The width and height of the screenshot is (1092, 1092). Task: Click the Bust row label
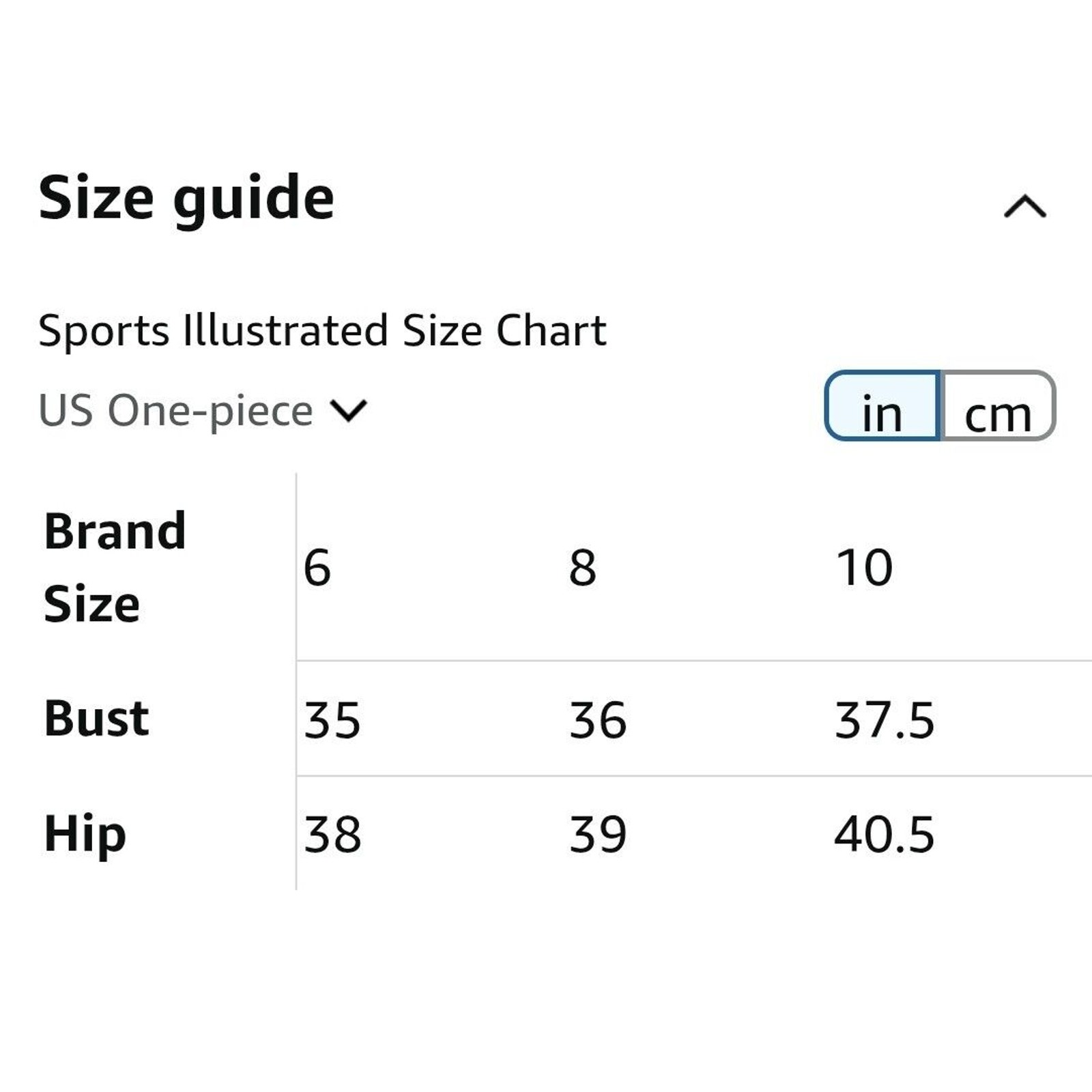96,718
